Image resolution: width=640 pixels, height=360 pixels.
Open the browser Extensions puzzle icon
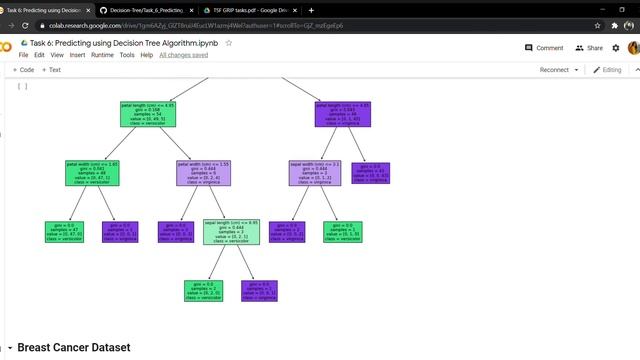click(x=614, y=25)
